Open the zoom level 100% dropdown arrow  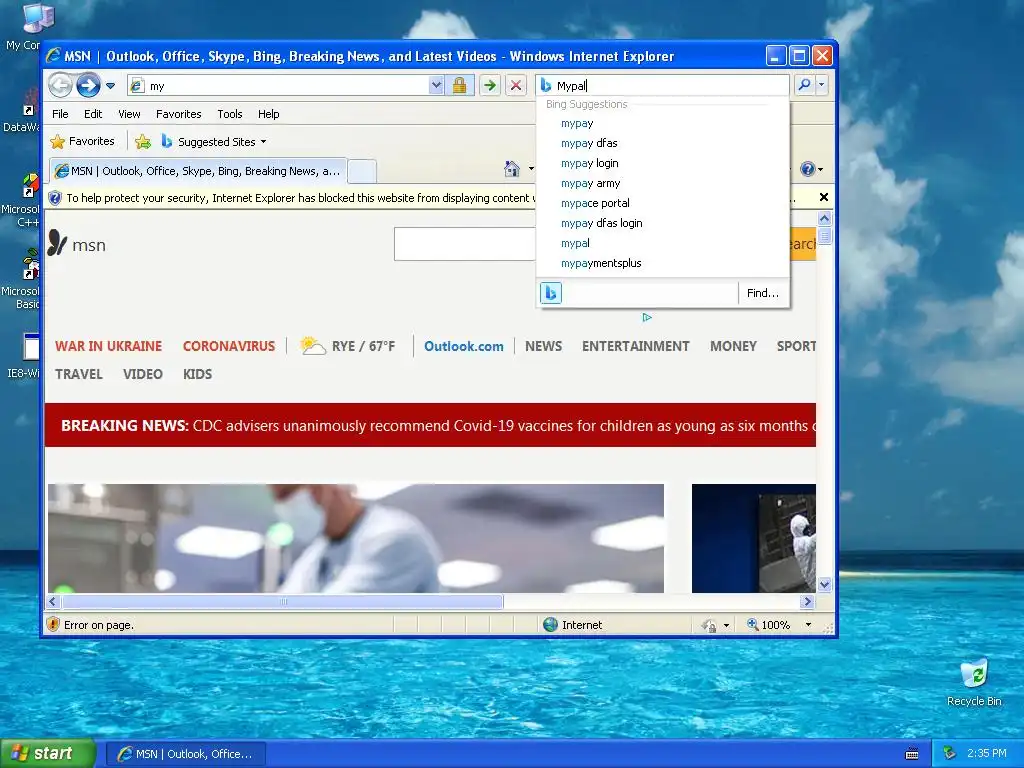point(808,625)
